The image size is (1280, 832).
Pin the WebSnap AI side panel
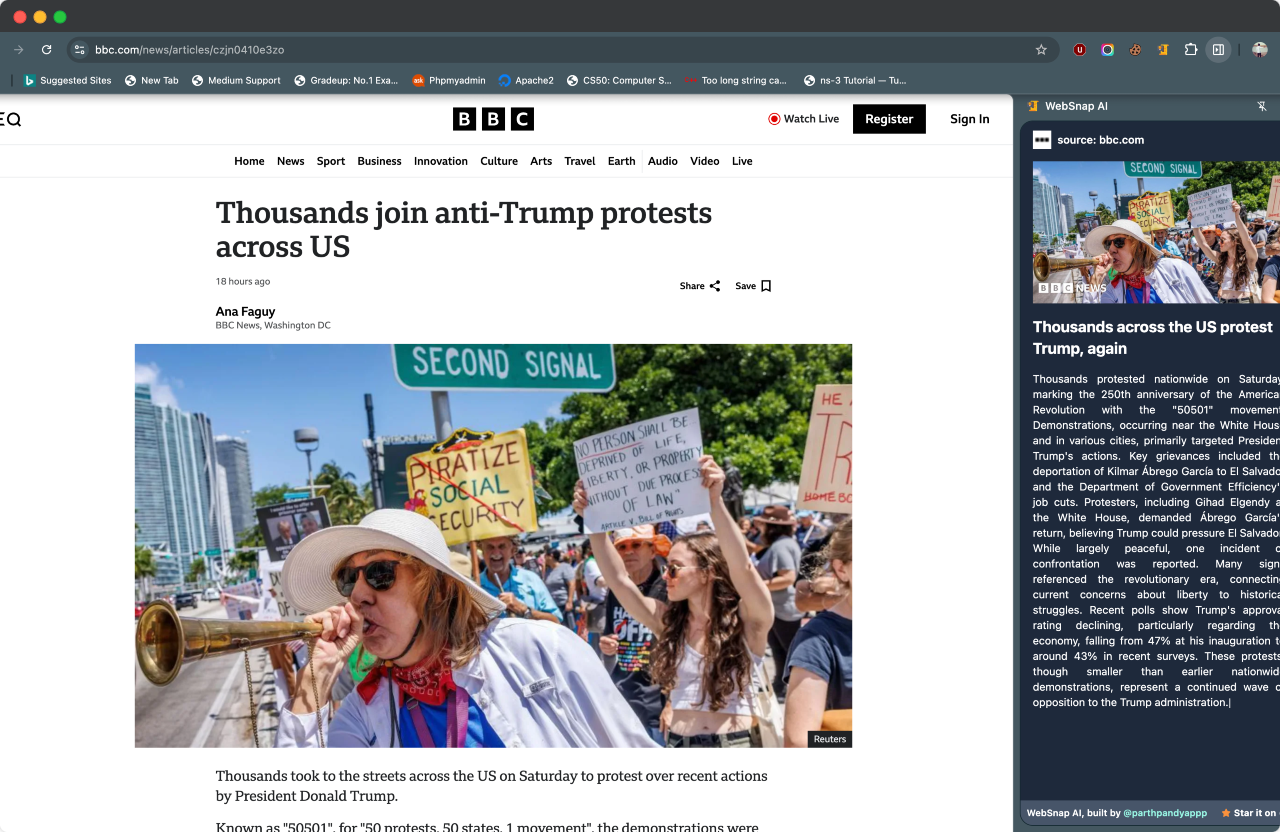point(1262,106)
